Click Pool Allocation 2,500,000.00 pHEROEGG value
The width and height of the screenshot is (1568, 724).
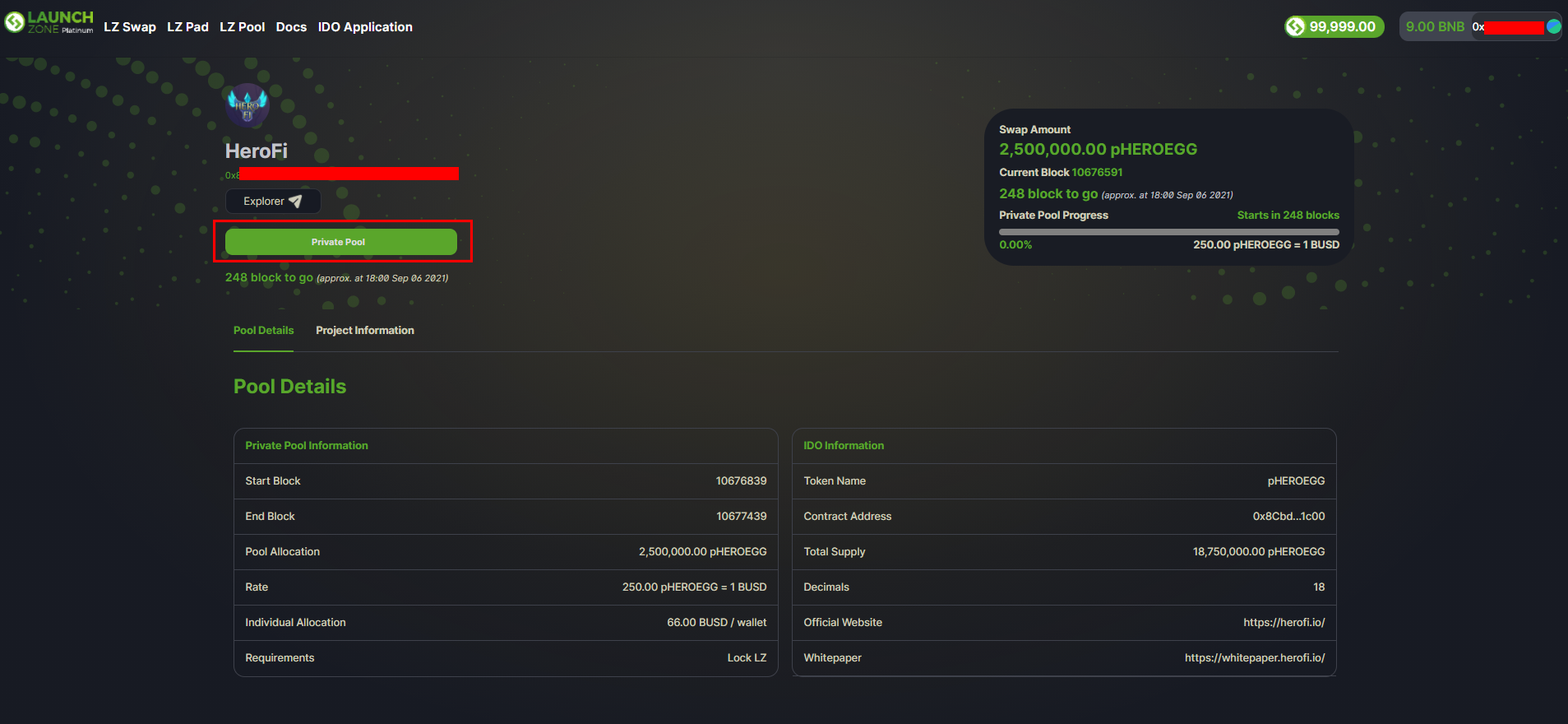tap(702, 551)
